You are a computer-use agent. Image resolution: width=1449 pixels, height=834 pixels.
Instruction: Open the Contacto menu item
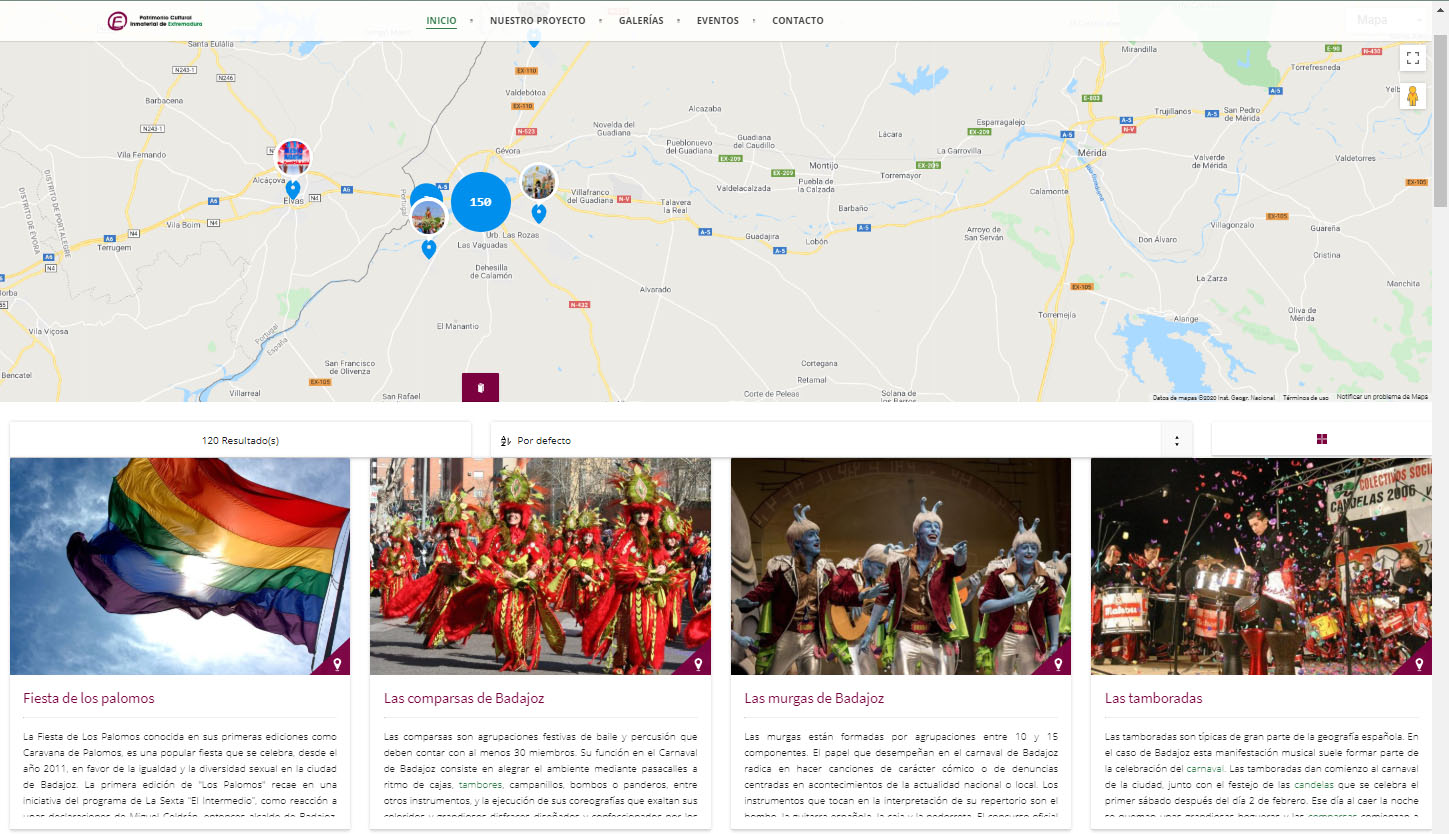click(x=798, y=20)
